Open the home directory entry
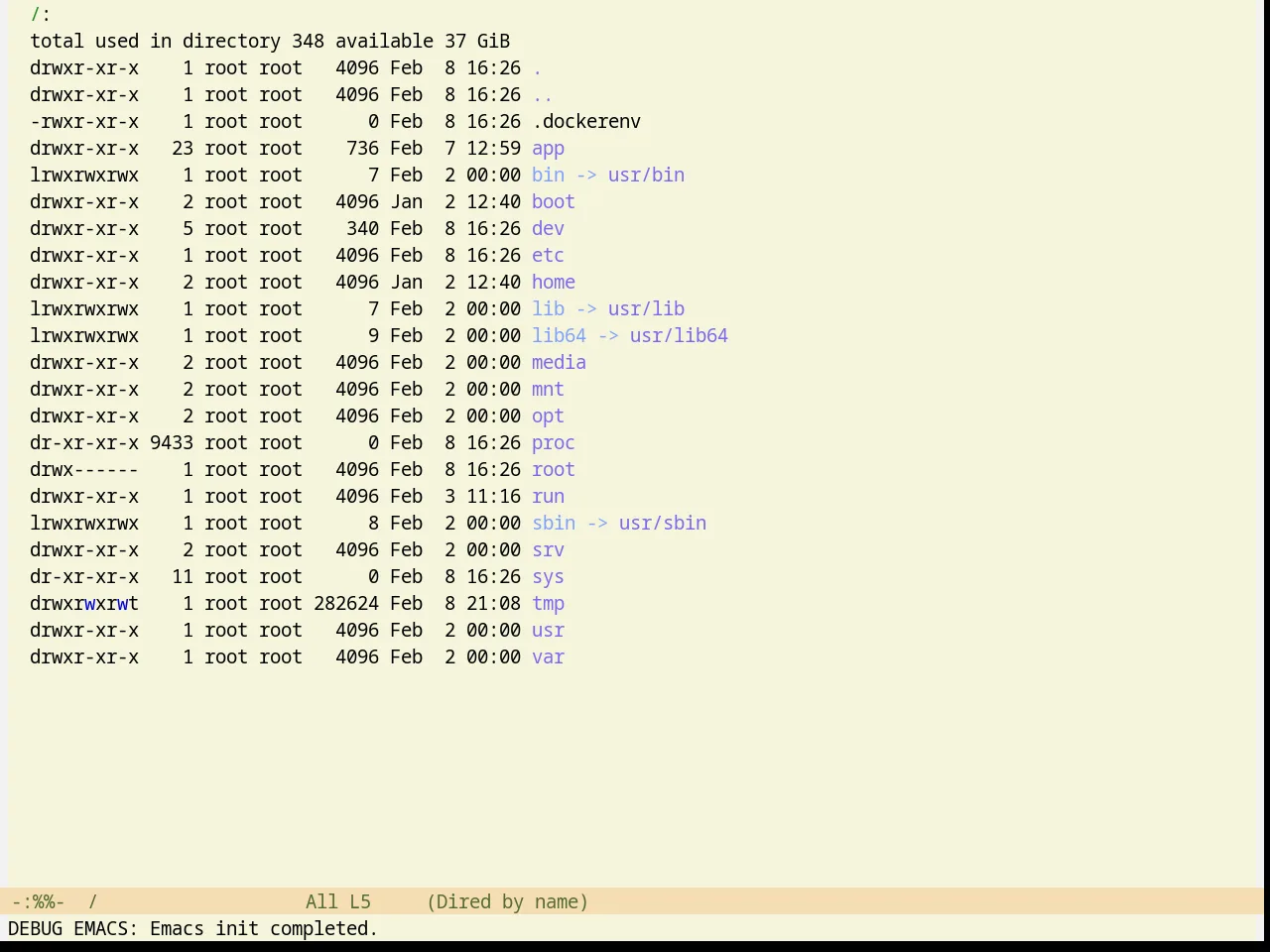The height and width of the screenshot is (952, 1270). tap(554, 283)
